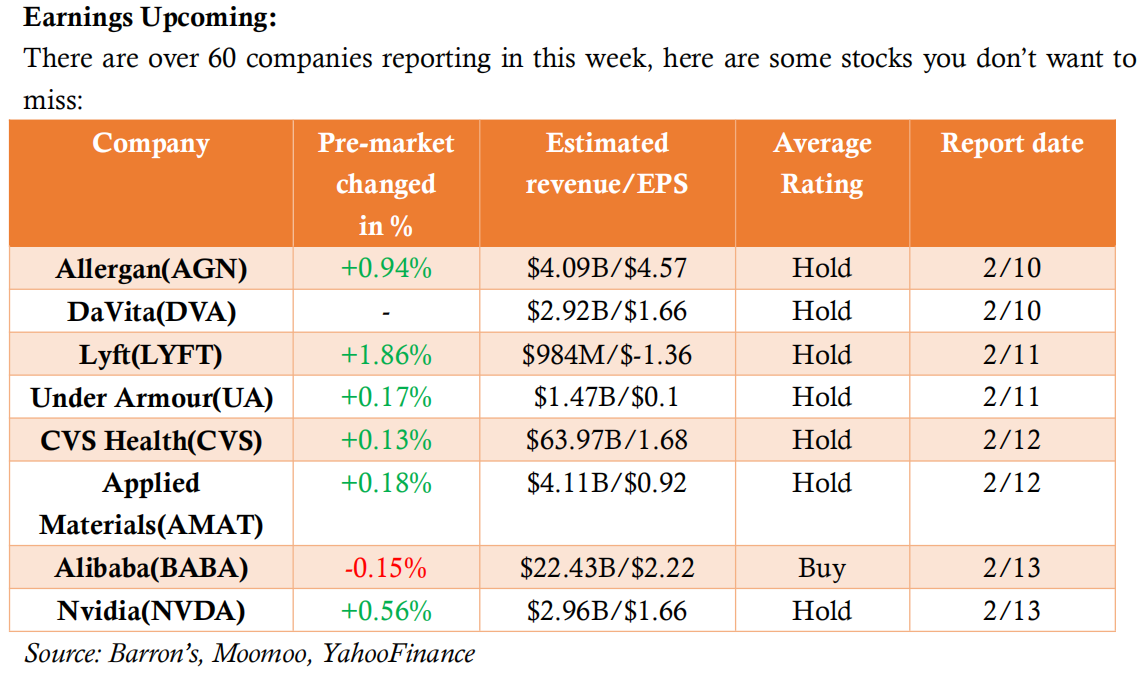This screenshot has height=678, width=1146.
Task: Click the Nvidia(NVDA) company cell
Action: pos(151,611)
